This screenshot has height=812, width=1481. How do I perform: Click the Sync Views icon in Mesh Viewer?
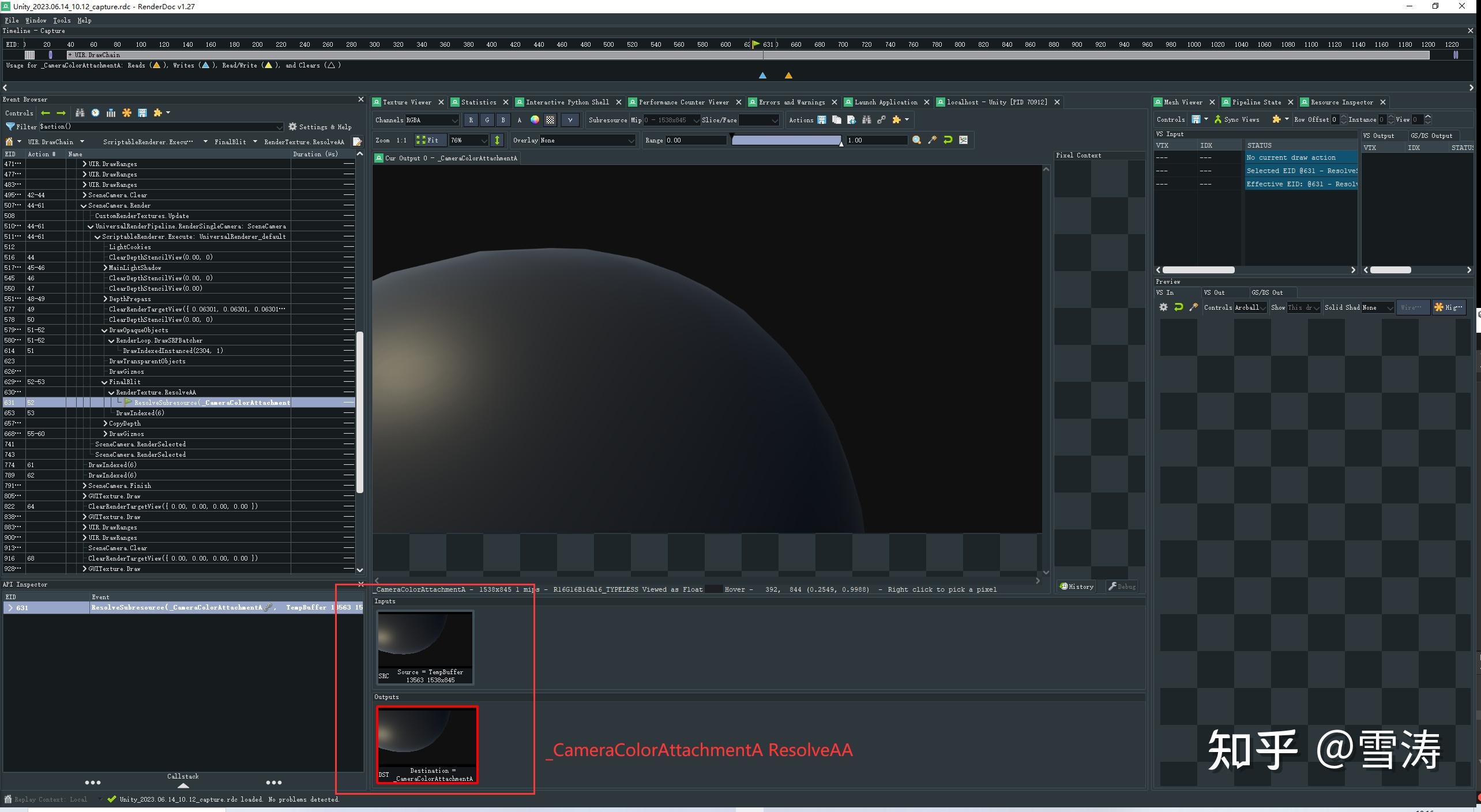pyautogui.click(x=1218, y=119)
